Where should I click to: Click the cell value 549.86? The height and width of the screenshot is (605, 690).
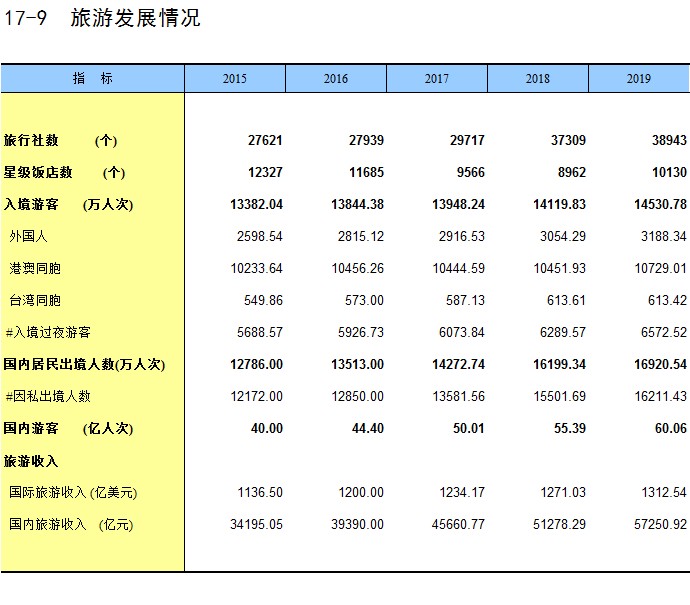(x=263, y=301)
